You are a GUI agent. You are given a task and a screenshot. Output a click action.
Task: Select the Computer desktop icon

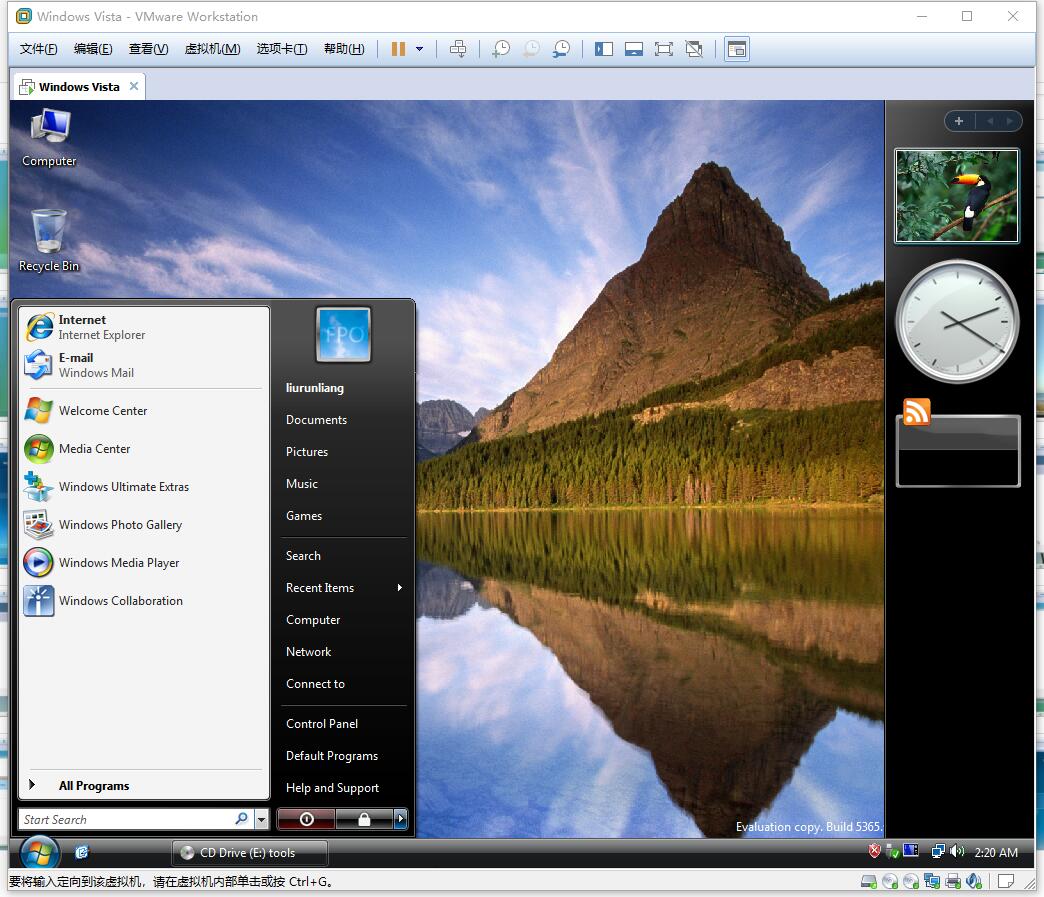pos(49,138)
